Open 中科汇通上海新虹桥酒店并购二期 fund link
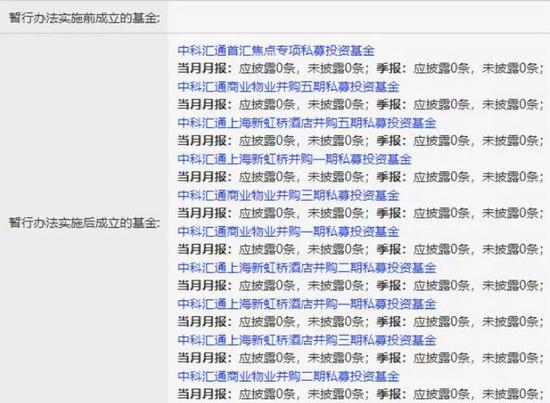This screenshot has width=550, height=403. [x=307, y=268]
